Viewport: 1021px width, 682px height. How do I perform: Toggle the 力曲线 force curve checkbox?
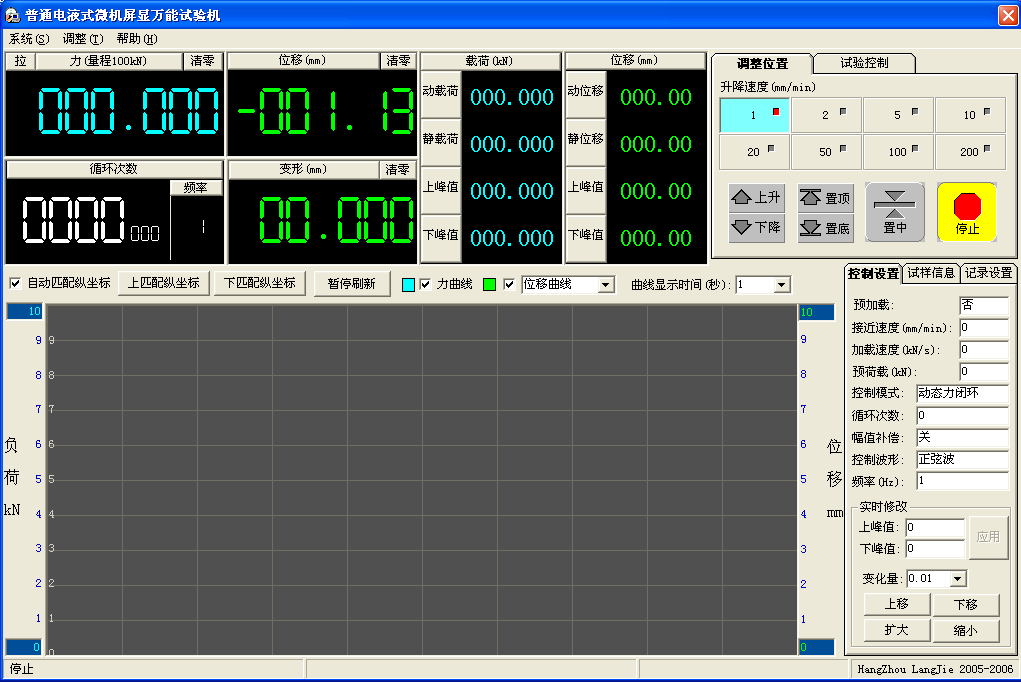click(425, 284)
